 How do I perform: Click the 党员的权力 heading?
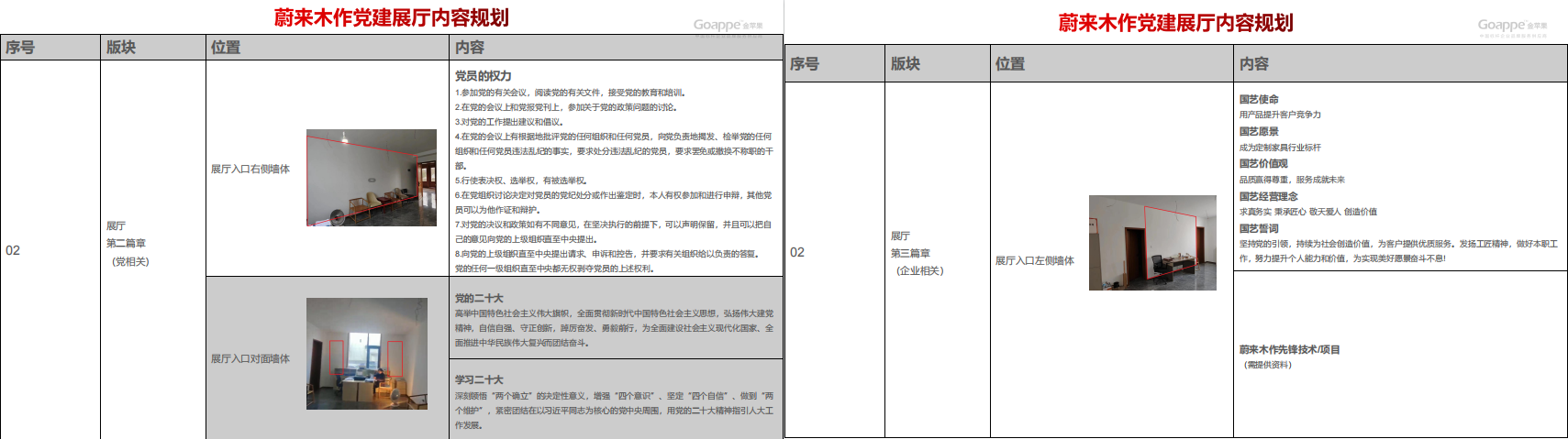pos(483,76)
